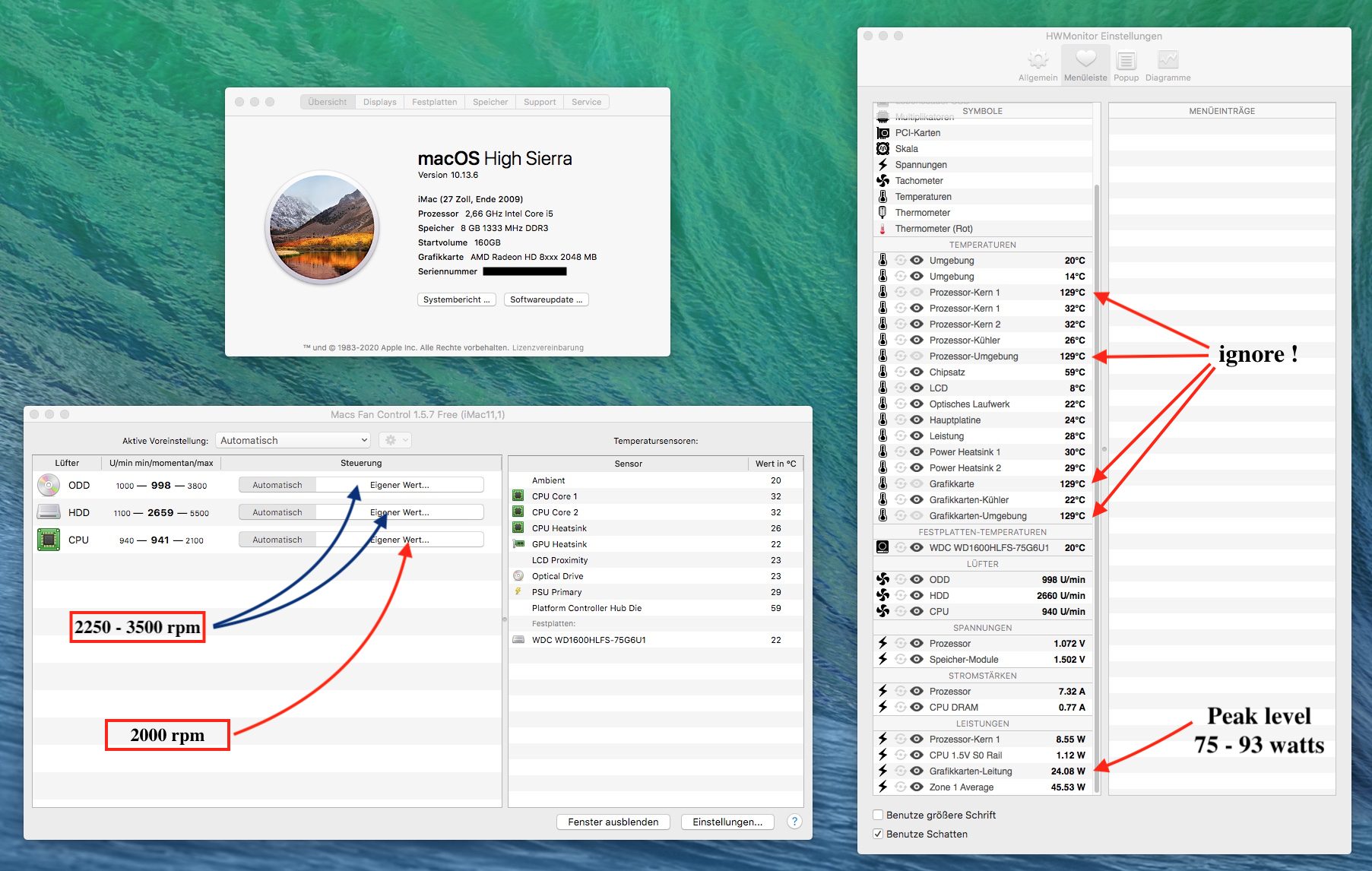Open the Aktive Voreinstellung Automatisch dropdown

click(293, 440)
